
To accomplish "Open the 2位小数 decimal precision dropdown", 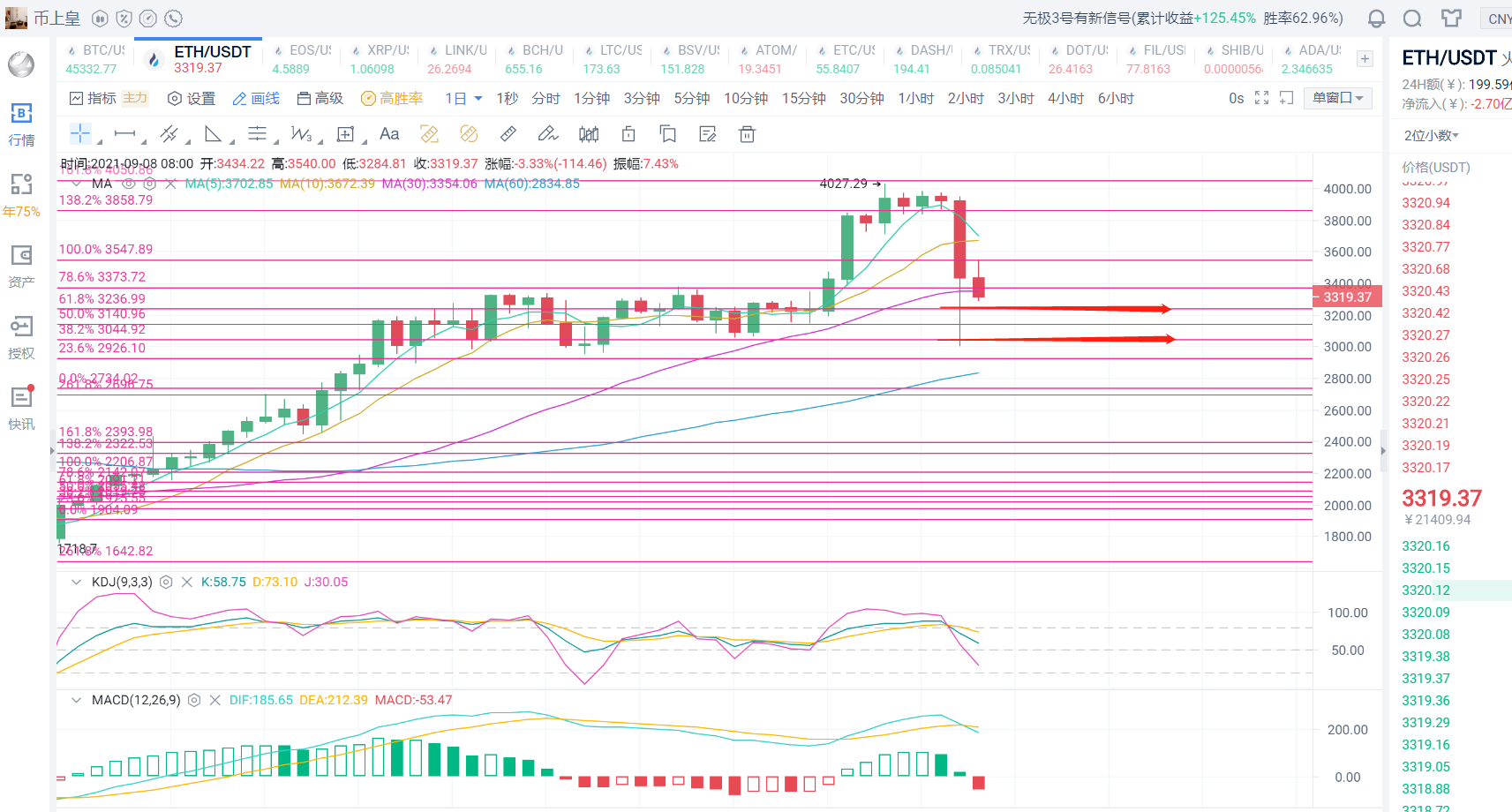I will coord(1432,135).
